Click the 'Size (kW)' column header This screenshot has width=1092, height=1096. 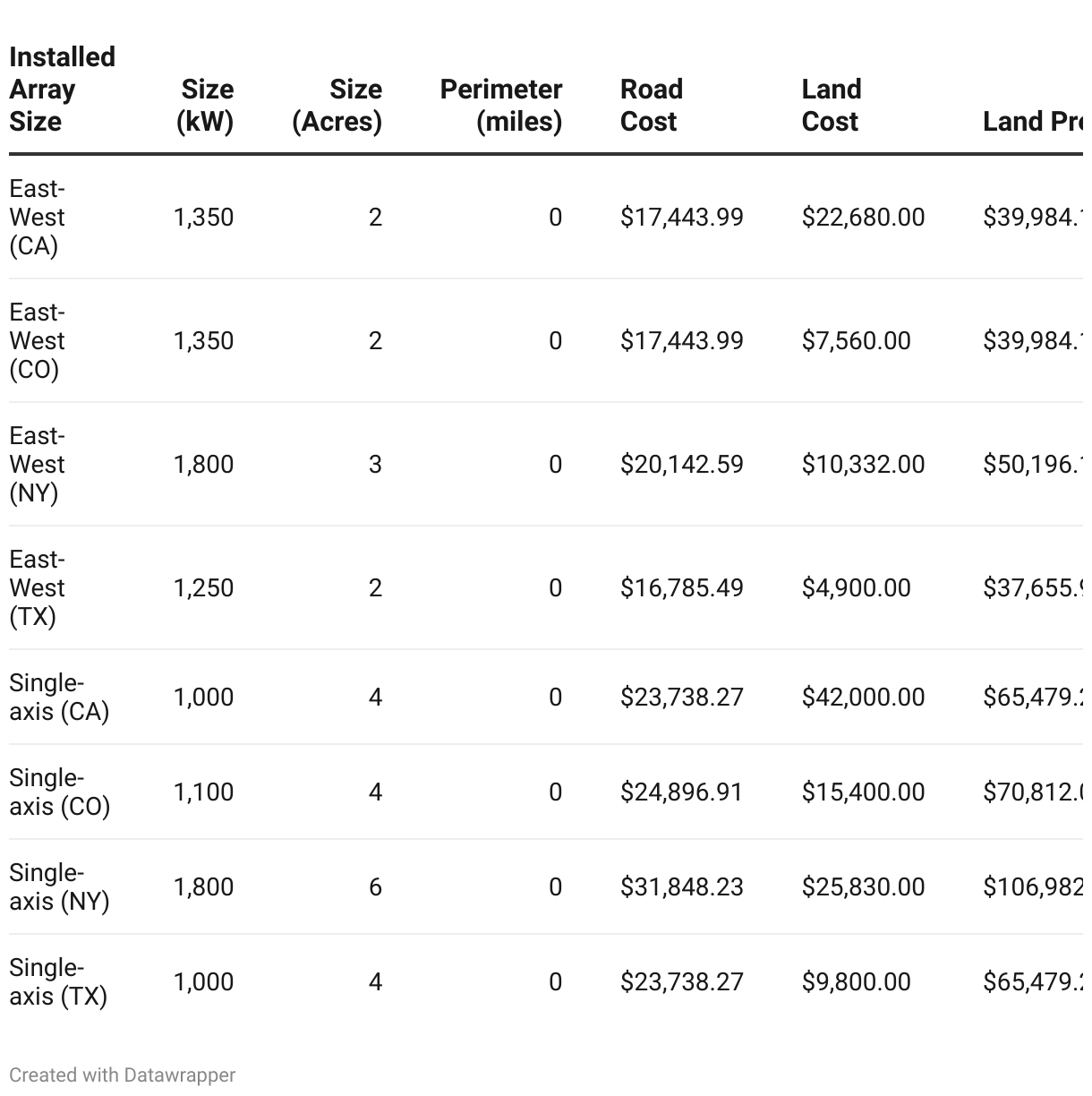(x=206, y=106)
